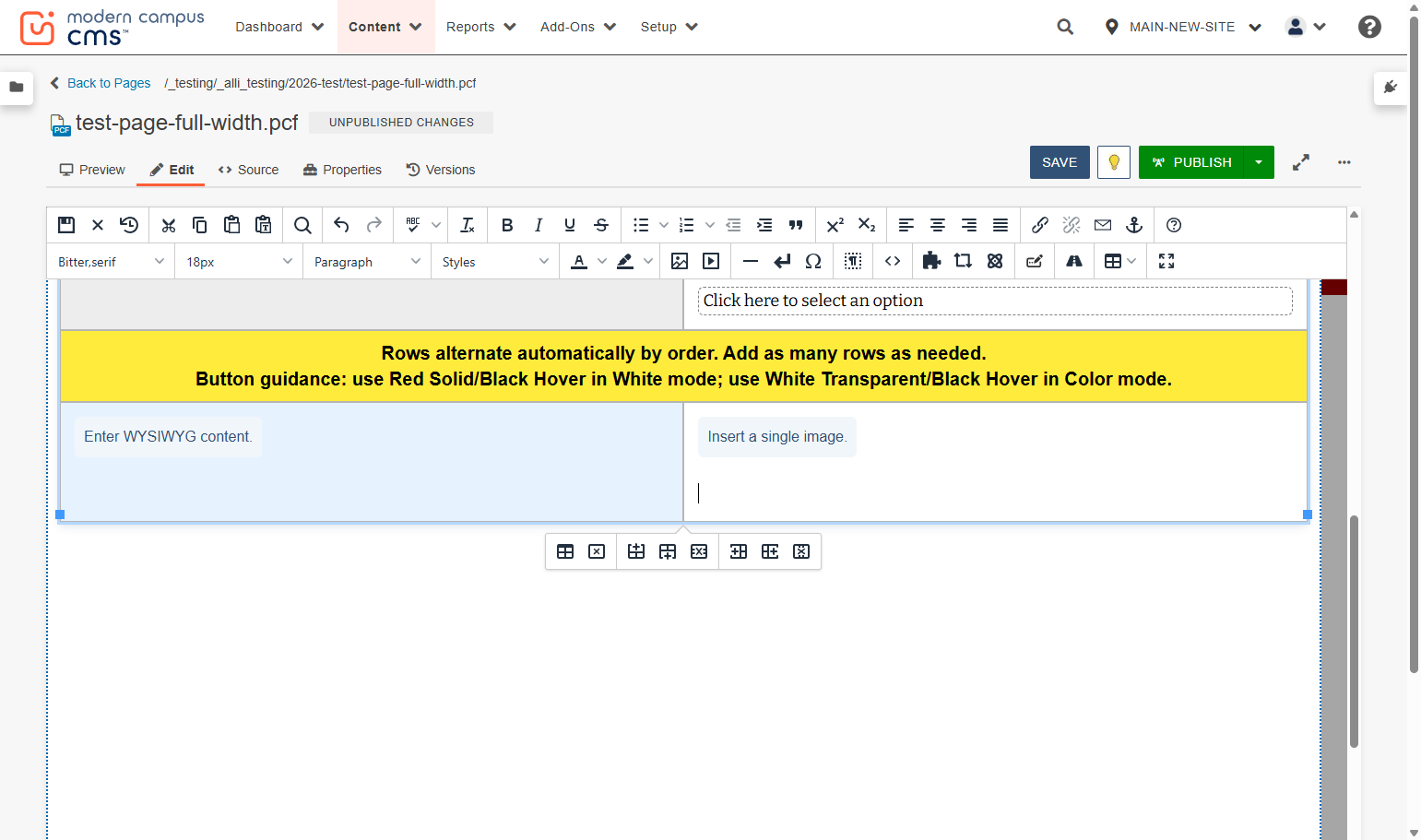Click the Clear Formatting icon
The height and width of the screenshot is (840, 1421).
(x=468, y=225)
